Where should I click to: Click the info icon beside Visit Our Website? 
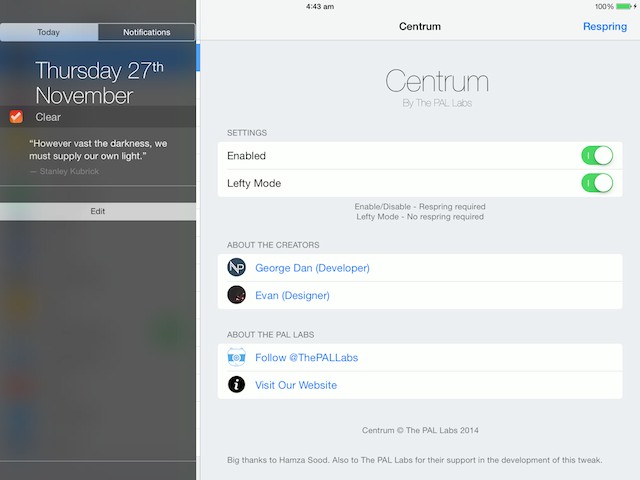[236, 384]
